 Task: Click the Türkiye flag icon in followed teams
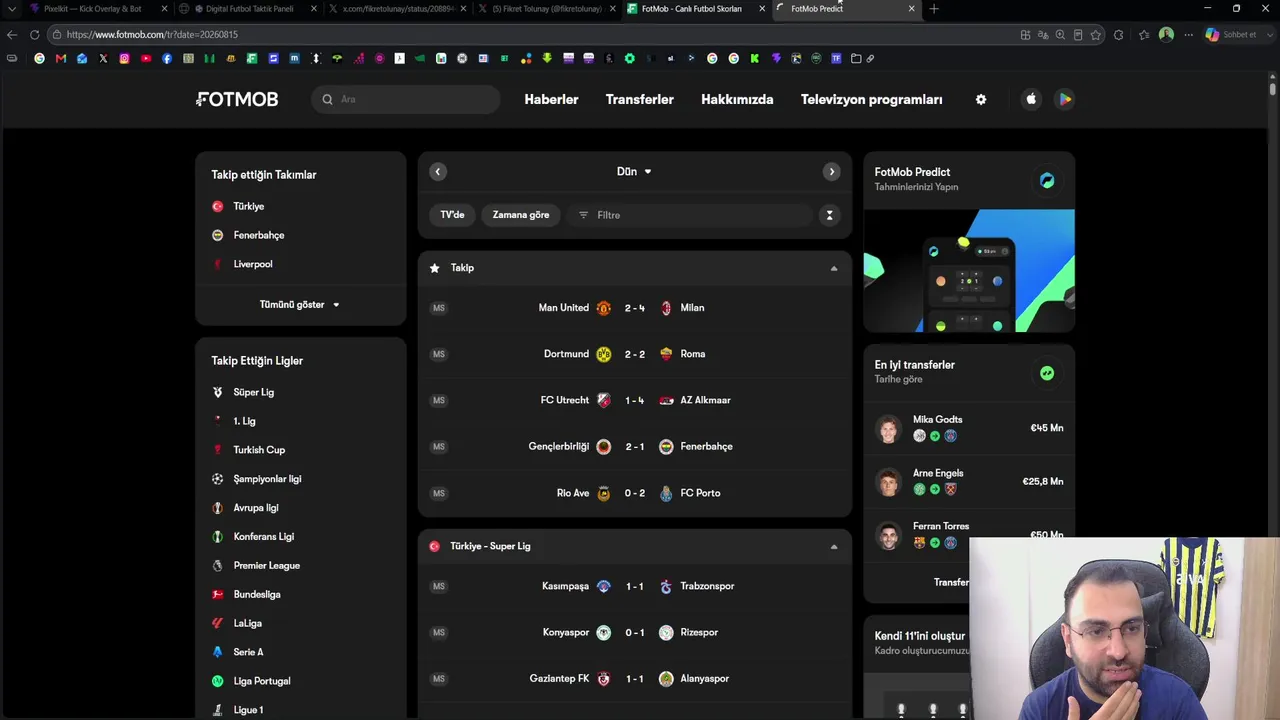(x=218, y=206)
